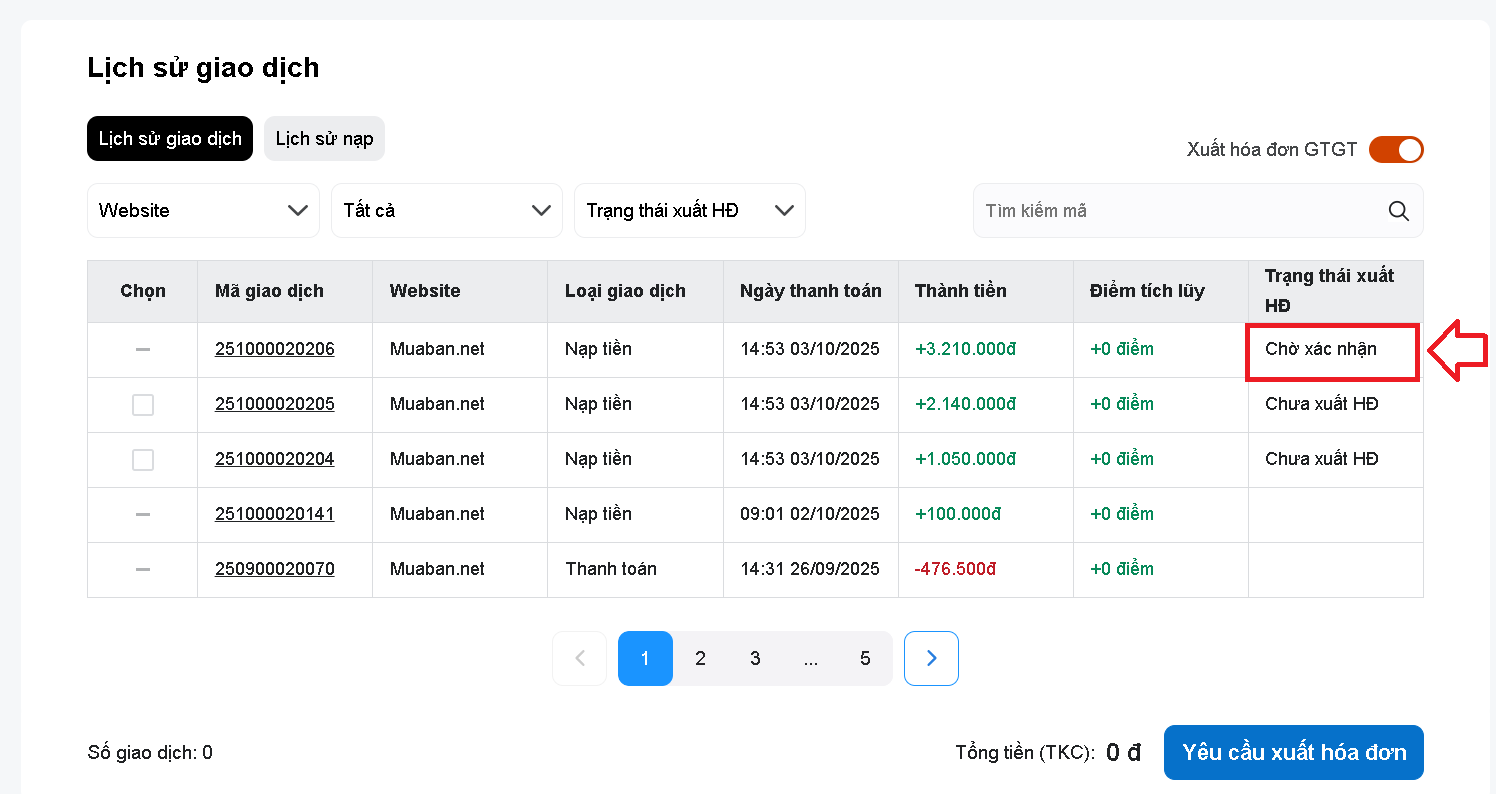Switch to Lịch sử nạp tab

324,139
